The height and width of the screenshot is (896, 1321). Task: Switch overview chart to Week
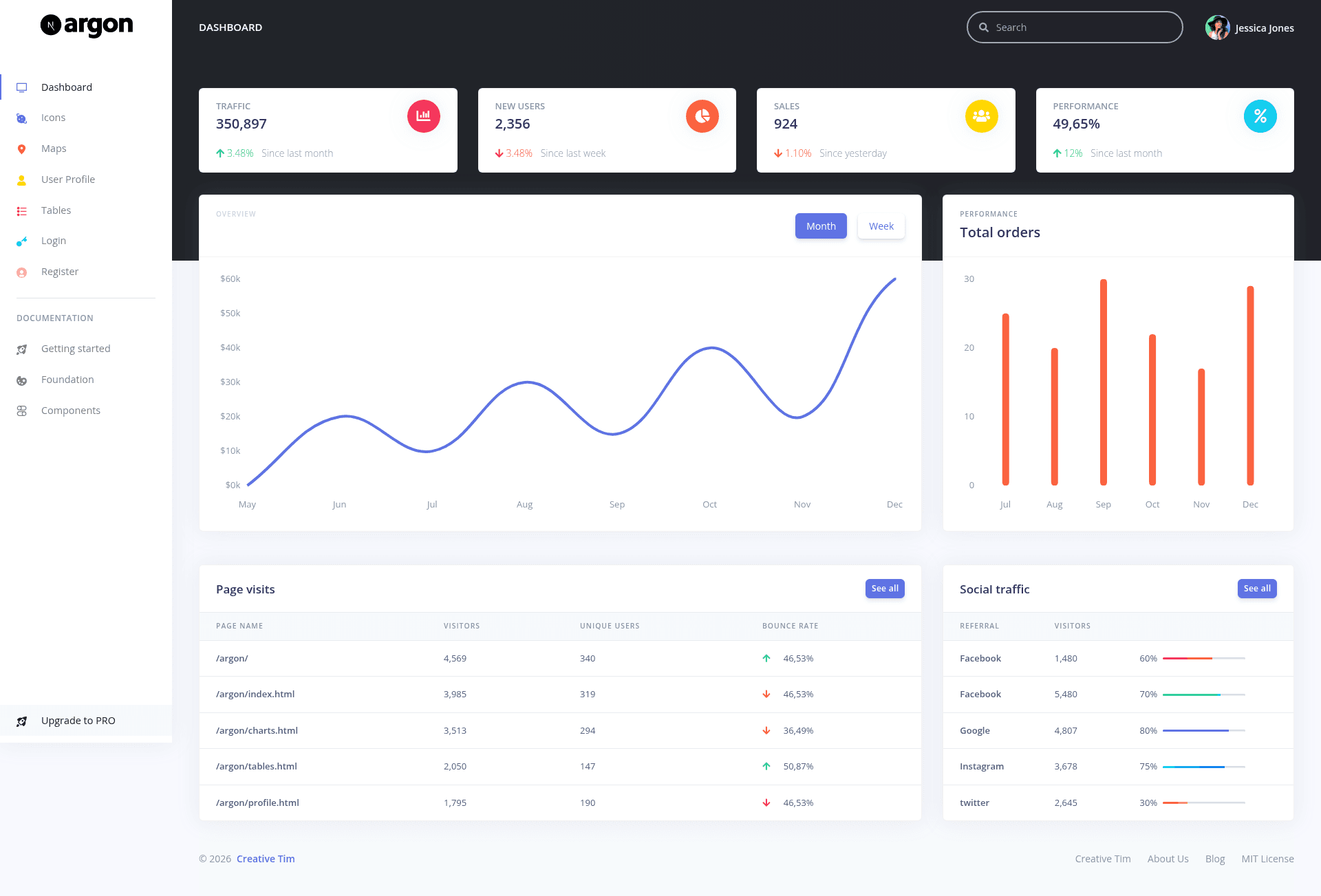pos(881,226)
